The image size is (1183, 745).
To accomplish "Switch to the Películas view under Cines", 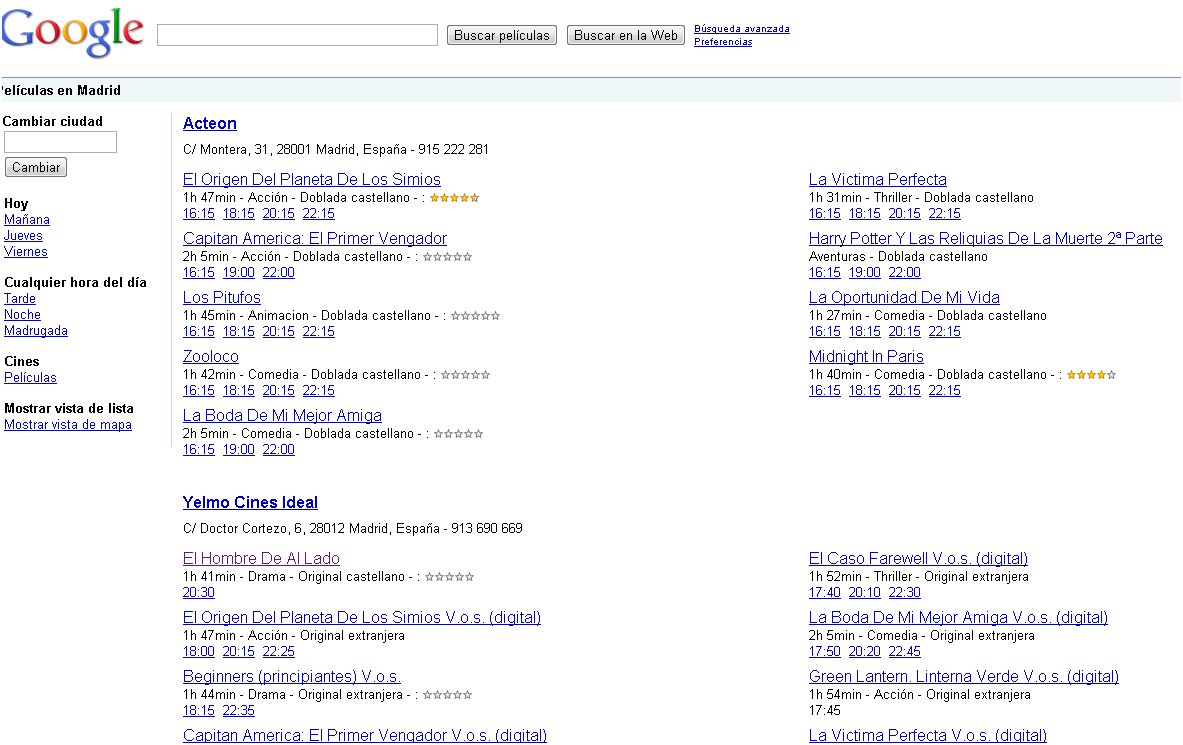I will (x=30, y=378).
